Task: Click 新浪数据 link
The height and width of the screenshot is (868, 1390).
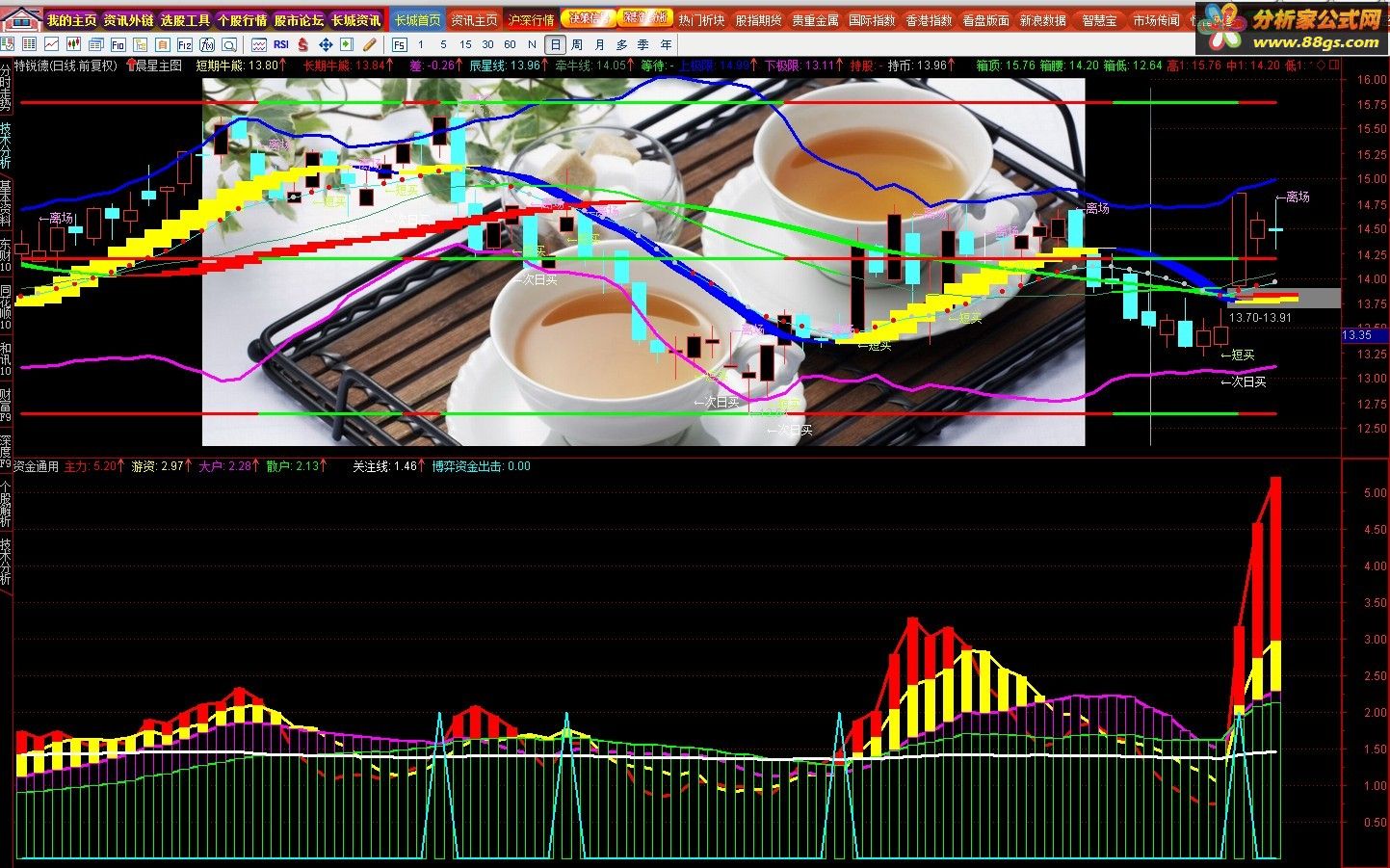Action: click(x=1042, y=20)
